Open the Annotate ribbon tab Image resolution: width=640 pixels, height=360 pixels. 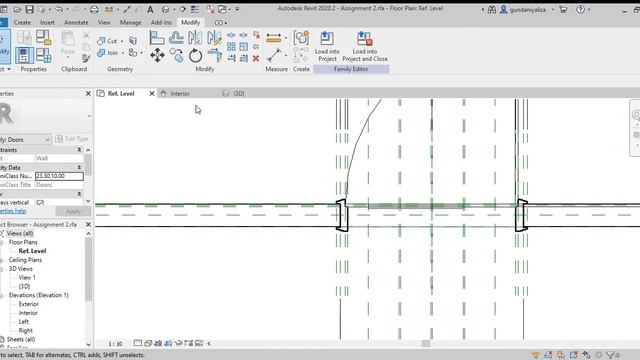(x=76, y=22)
